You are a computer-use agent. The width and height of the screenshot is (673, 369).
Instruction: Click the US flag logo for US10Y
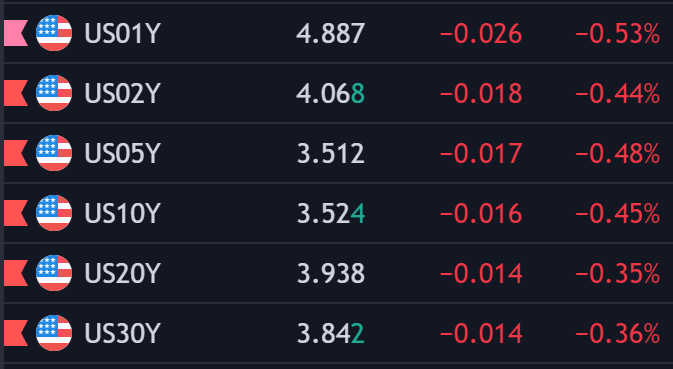point(54,213)
